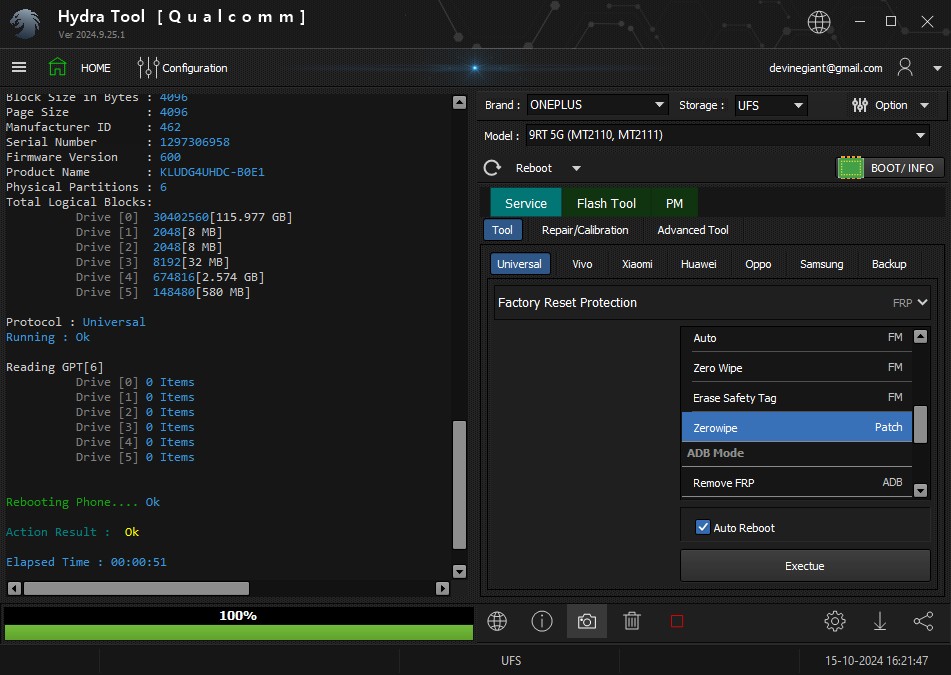Viewport: 951px width, 675px height.
Task: Select the Vivo brand tab
Action: click(x=582, y=264)
